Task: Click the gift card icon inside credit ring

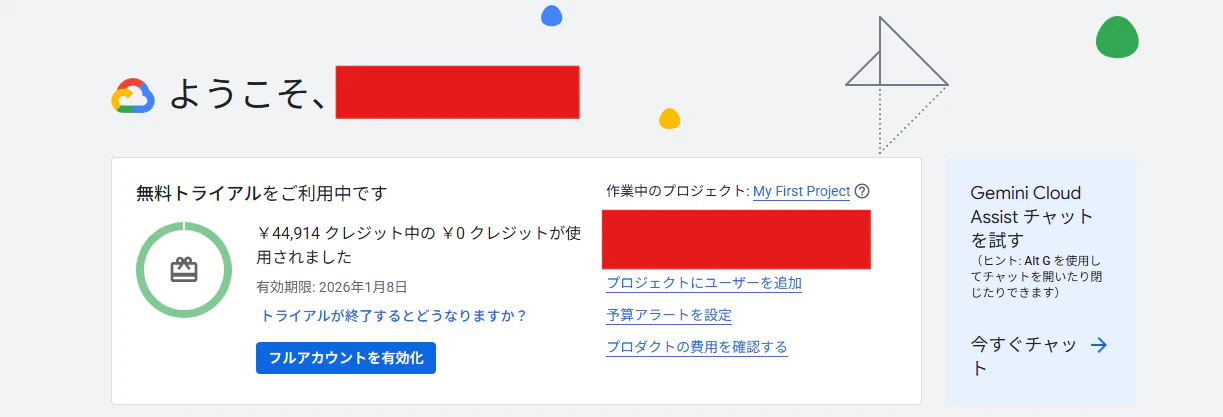Action: [184, 270]
